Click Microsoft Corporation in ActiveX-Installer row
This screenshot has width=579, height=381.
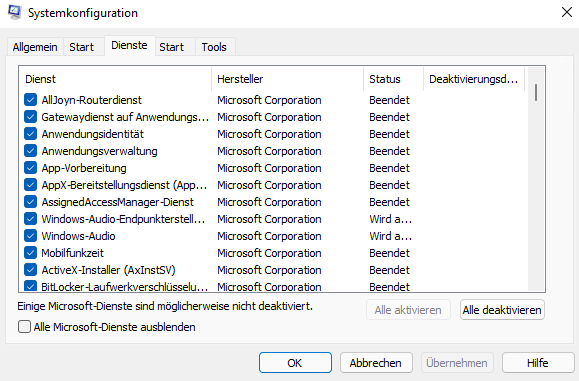[269, 270]
